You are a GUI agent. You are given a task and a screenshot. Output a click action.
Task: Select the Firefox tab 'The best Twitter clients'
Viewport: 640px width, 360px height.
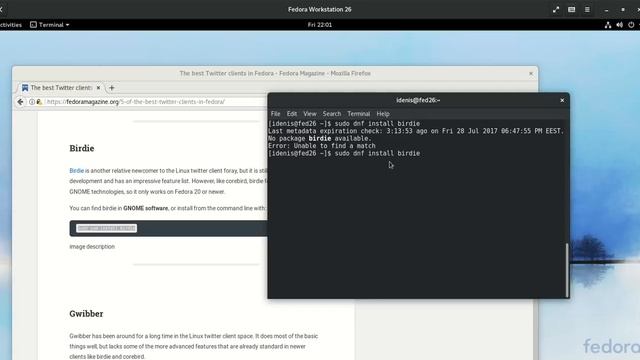tap(60, 88)
